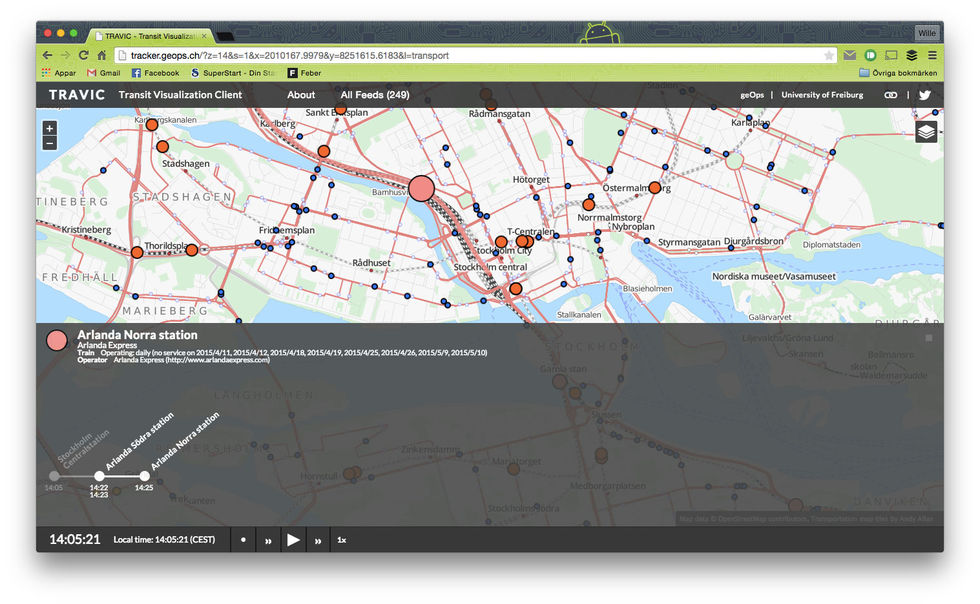Open the Gmail bookmark

[x=103, y=73]
